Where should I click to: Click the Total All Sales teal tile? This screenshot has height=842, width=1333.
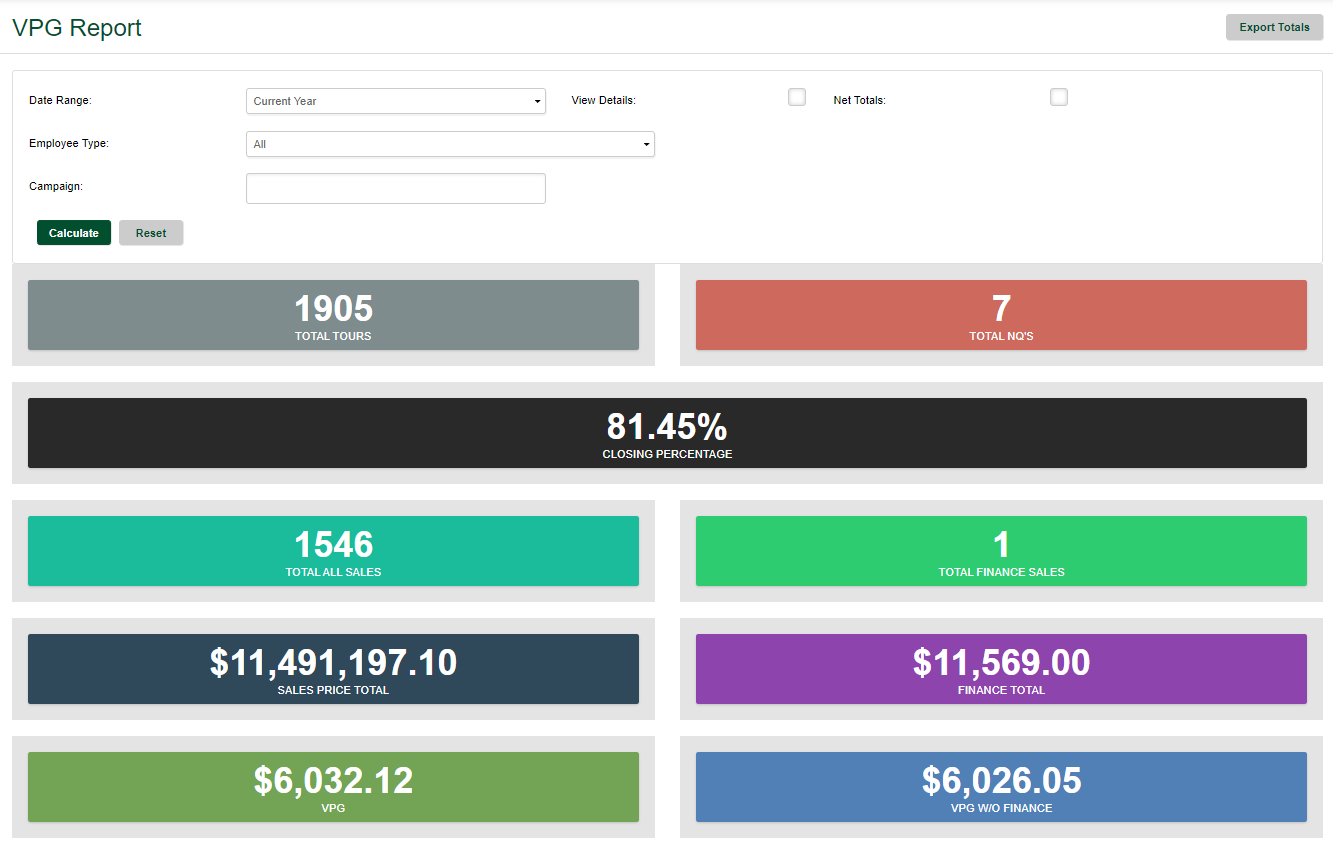coord(333,551)
